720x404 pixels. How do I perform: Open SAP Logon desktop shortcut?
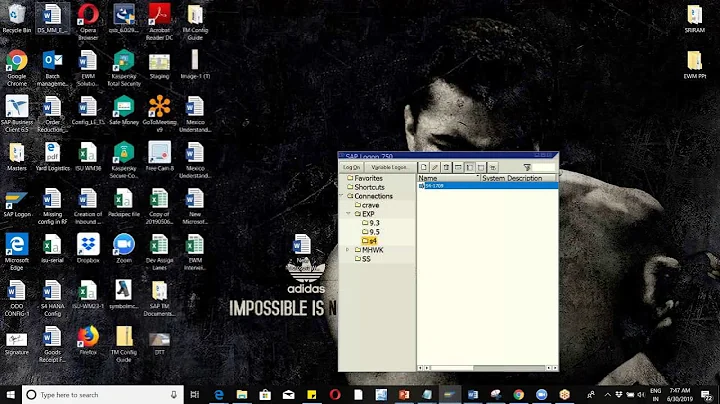coord(17,204)
